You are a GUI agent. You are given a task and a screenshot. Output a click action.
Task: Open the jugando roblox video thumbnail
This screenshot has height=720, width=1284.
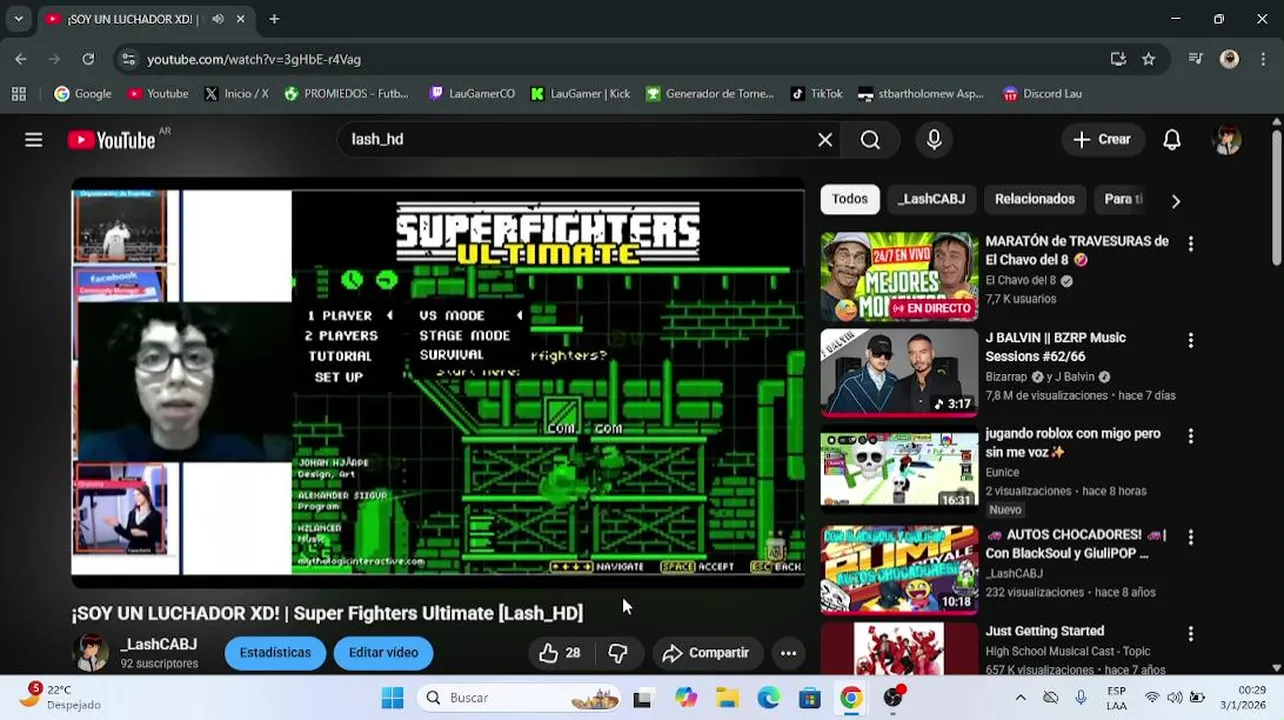pyautogui.click(x=899, y=470)
